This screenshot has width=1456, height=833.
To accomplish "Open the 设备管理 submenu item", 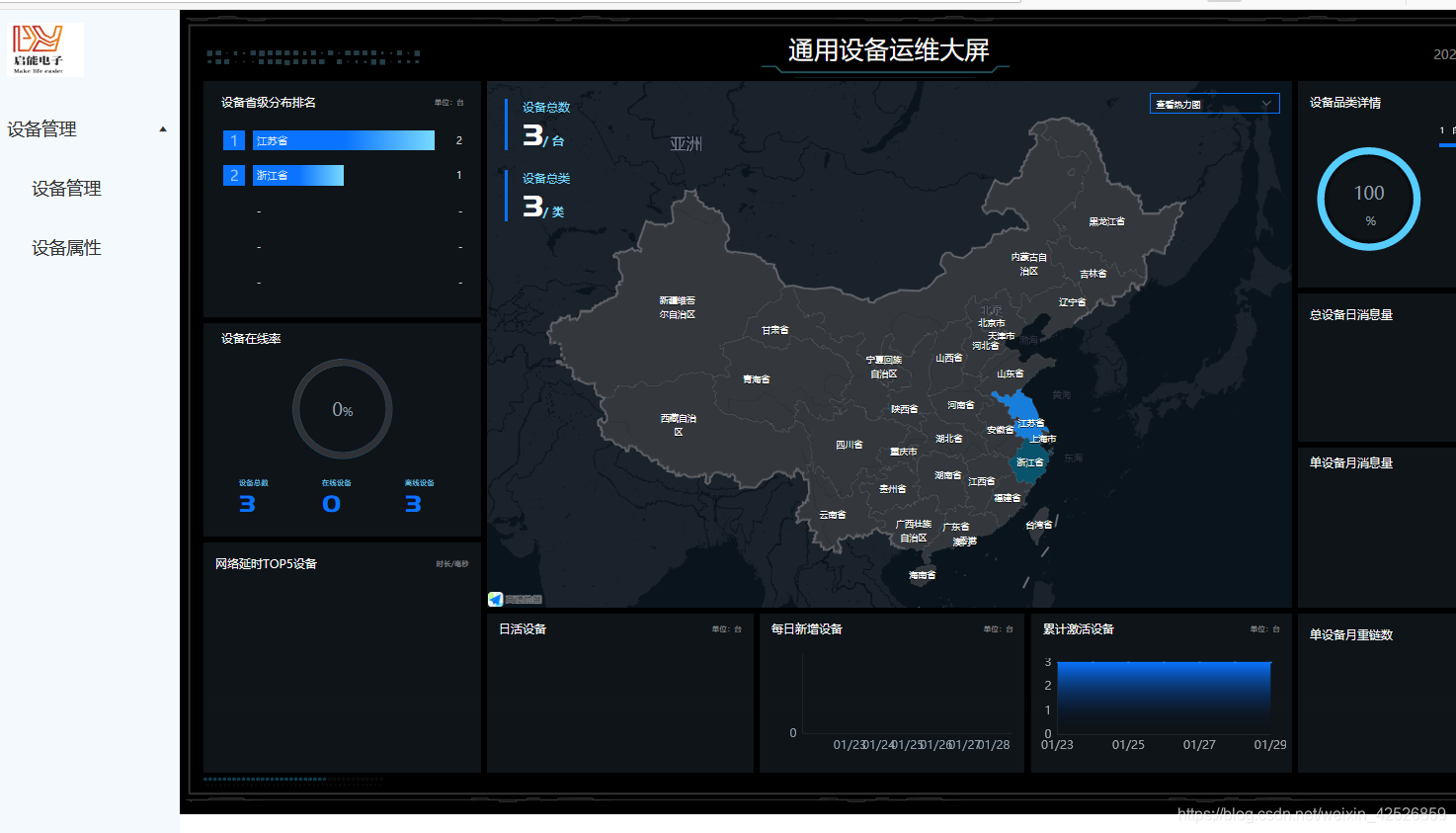I will [x=66, y=189].
